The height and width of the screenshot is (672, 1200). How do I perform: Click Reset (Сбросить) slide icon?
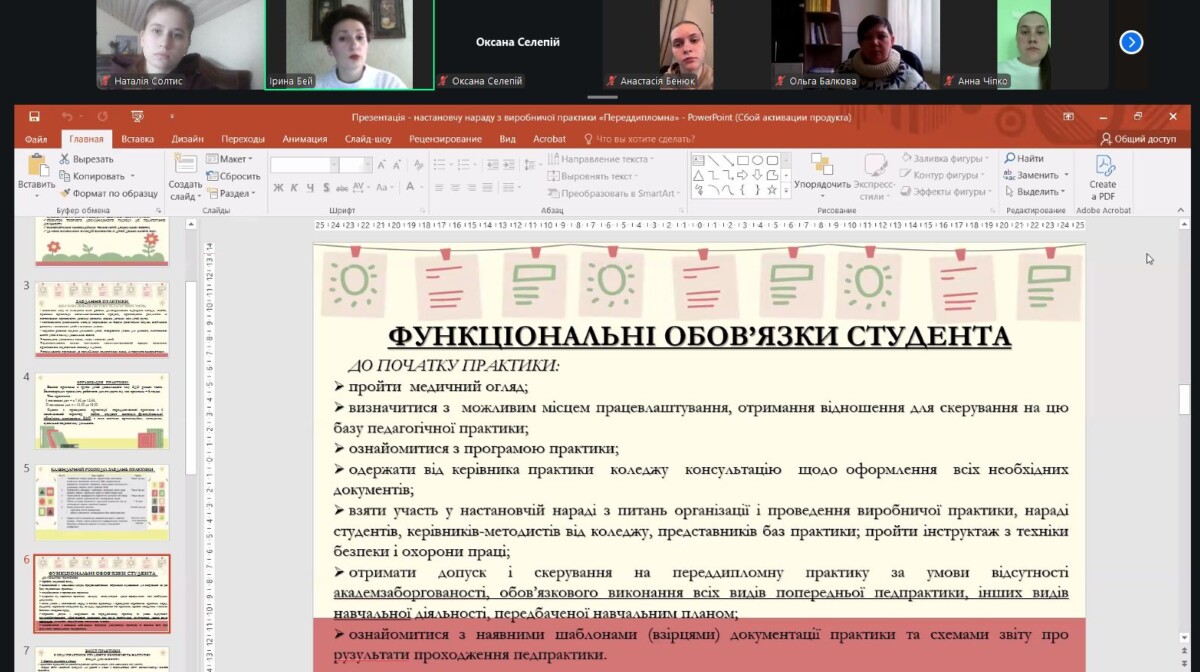click(213, 176)
